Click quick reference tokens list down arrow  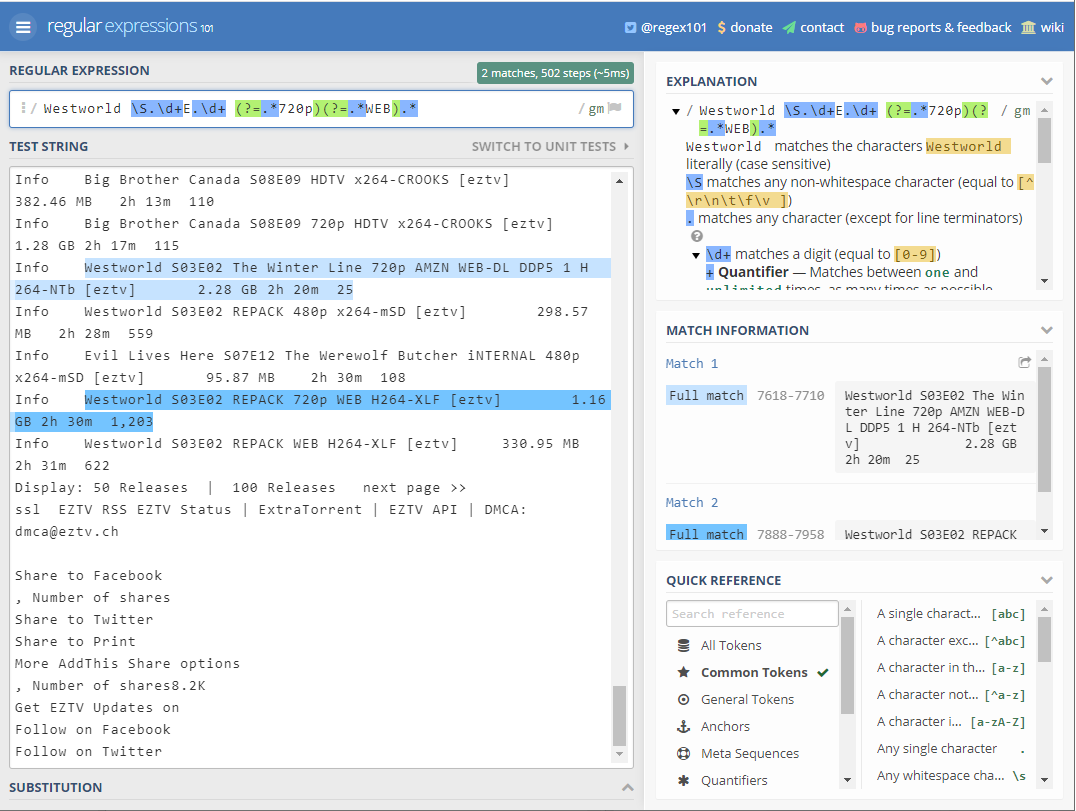(x=1044, y=780)
